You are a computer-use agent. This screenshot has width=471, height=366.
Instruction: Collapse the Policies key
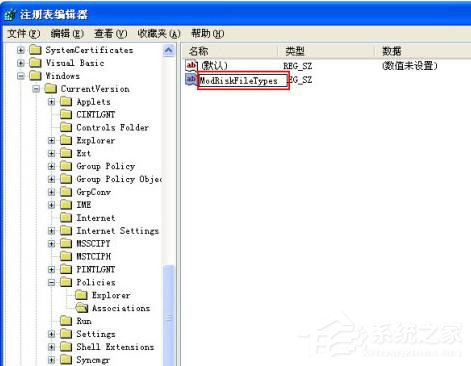[x=51, y=283]
